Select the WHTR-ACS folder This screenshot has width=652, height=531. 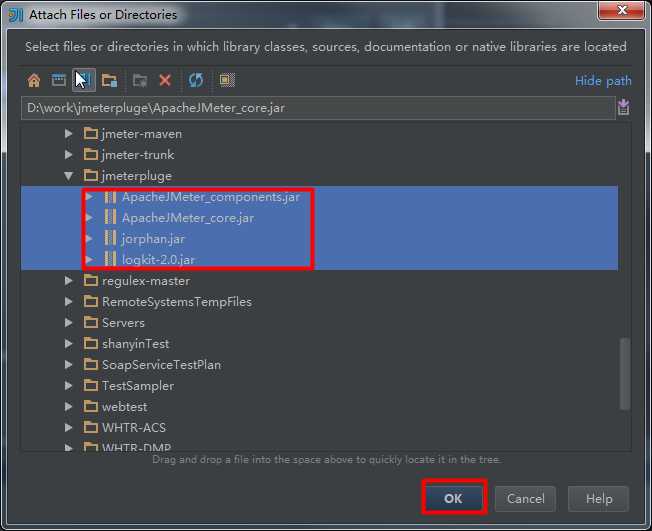[x=125, y=427]
